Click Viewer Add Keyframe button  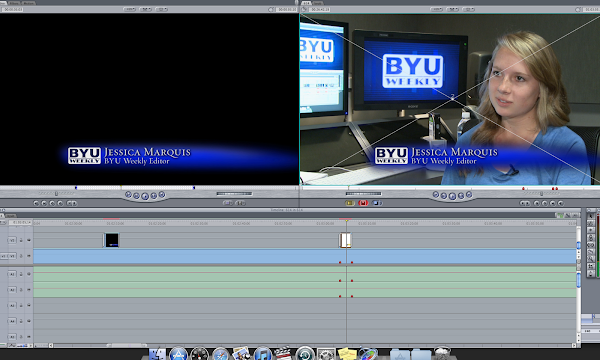coord(52,203)
